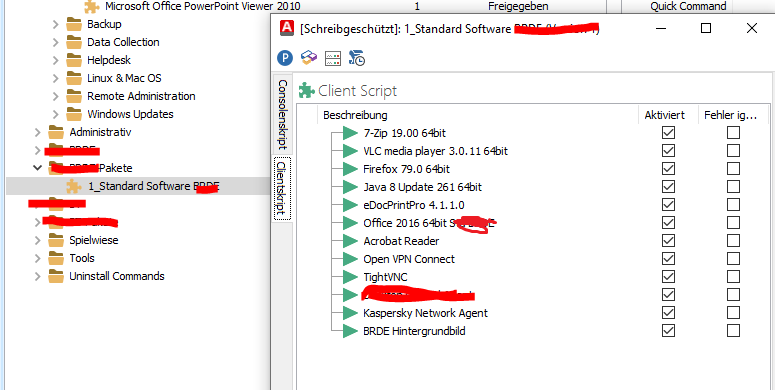Screen dimensions: 775x390
Task: Uncheck Aktiviert for Kaspersky Network Agent
Action: coord(668,313)
